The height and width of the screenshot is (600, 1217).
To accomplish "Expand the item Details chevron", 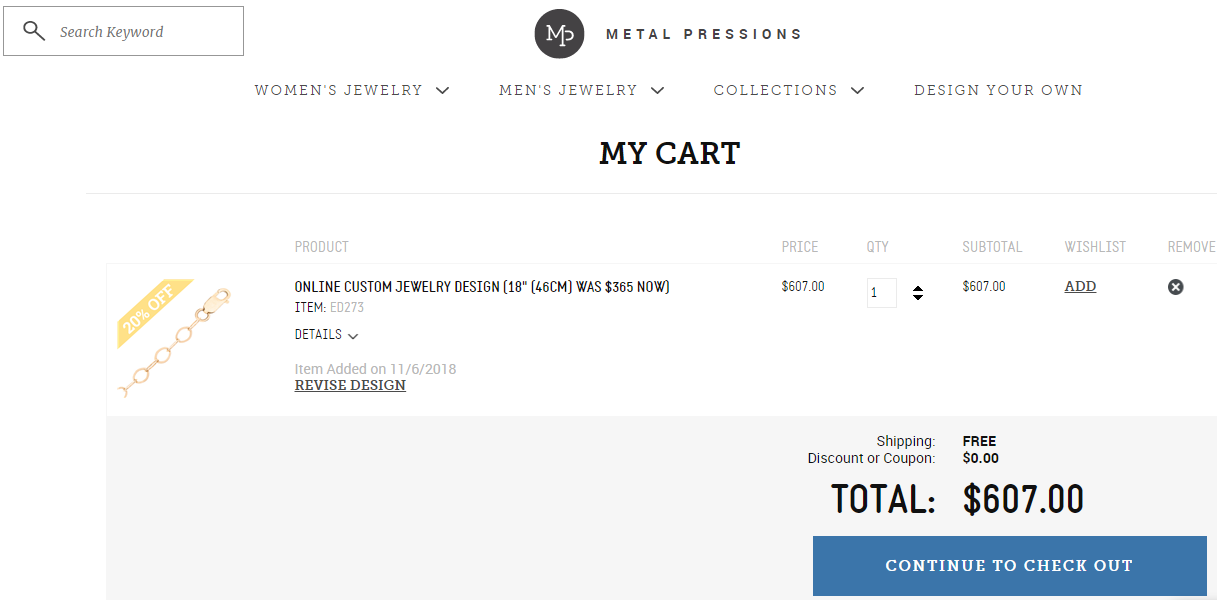I will coord(353,336).
